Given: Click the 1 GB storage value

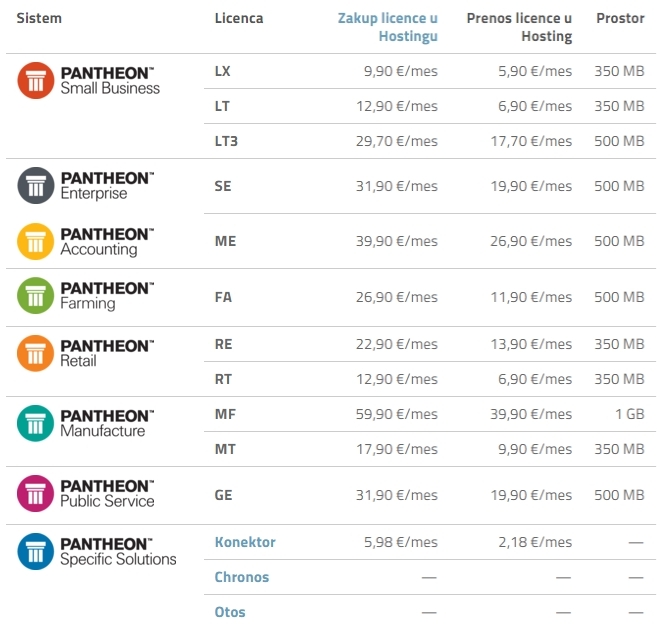Looking at the screenshot, I should [630, 414].
